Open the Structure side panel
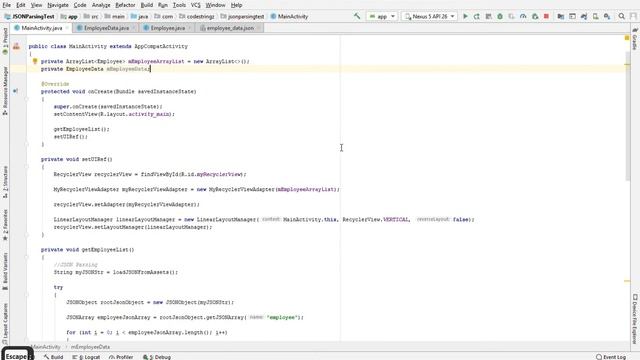Viewport: 640px width, 360px height. 5,182
